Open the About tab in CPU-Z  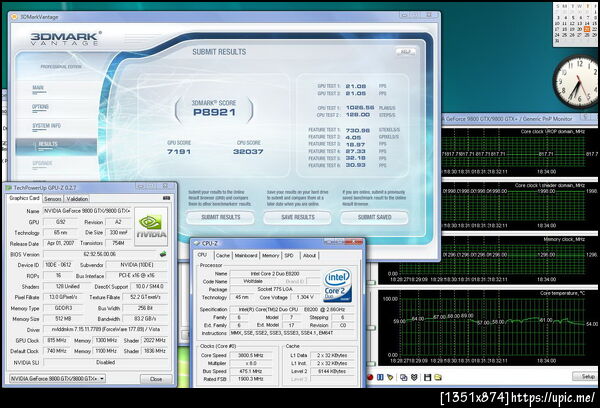click(310, 255)
